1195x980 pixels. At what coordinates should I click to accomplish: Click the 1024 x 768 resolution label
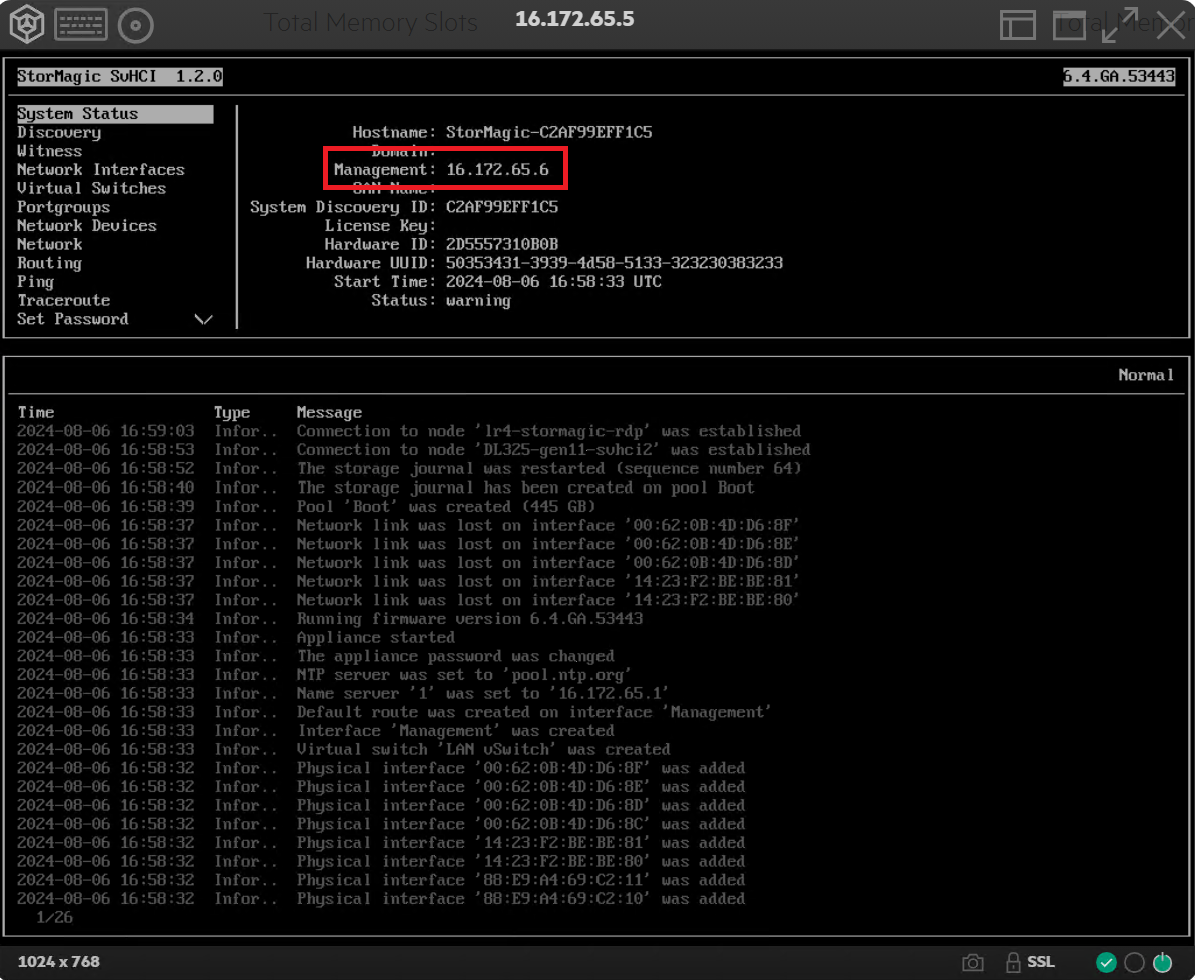(x=59, y=962)
